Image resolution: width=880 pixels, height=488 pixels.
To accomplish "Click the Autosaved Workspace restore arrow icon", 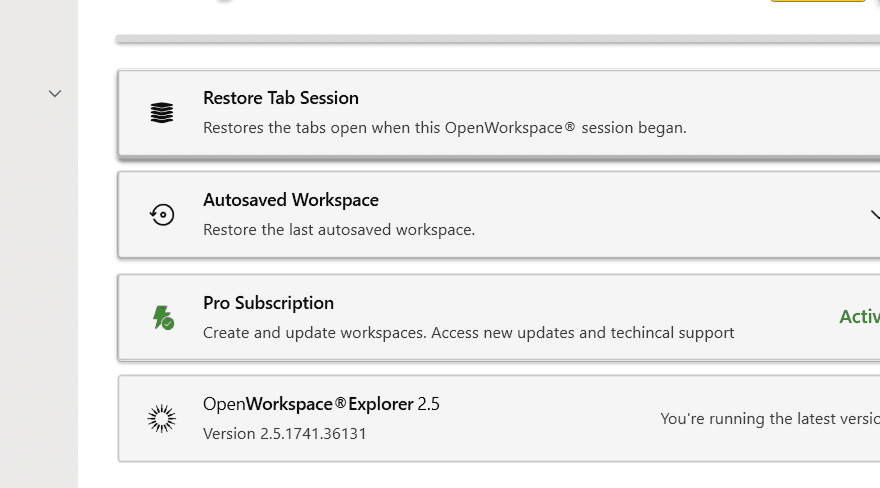I will pos(162,215).
